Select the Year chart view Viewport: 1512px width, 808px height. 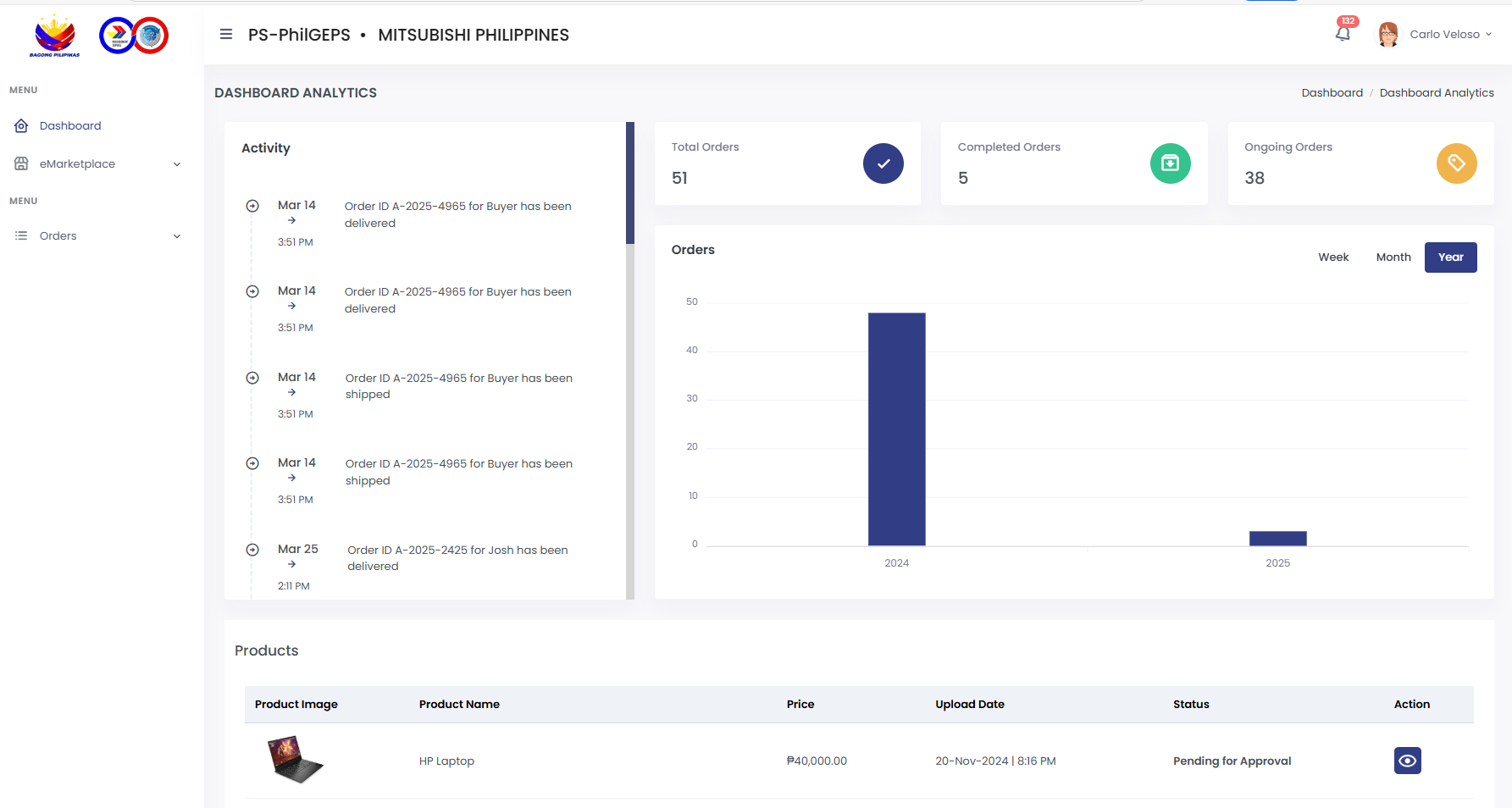click(1450, 257)
